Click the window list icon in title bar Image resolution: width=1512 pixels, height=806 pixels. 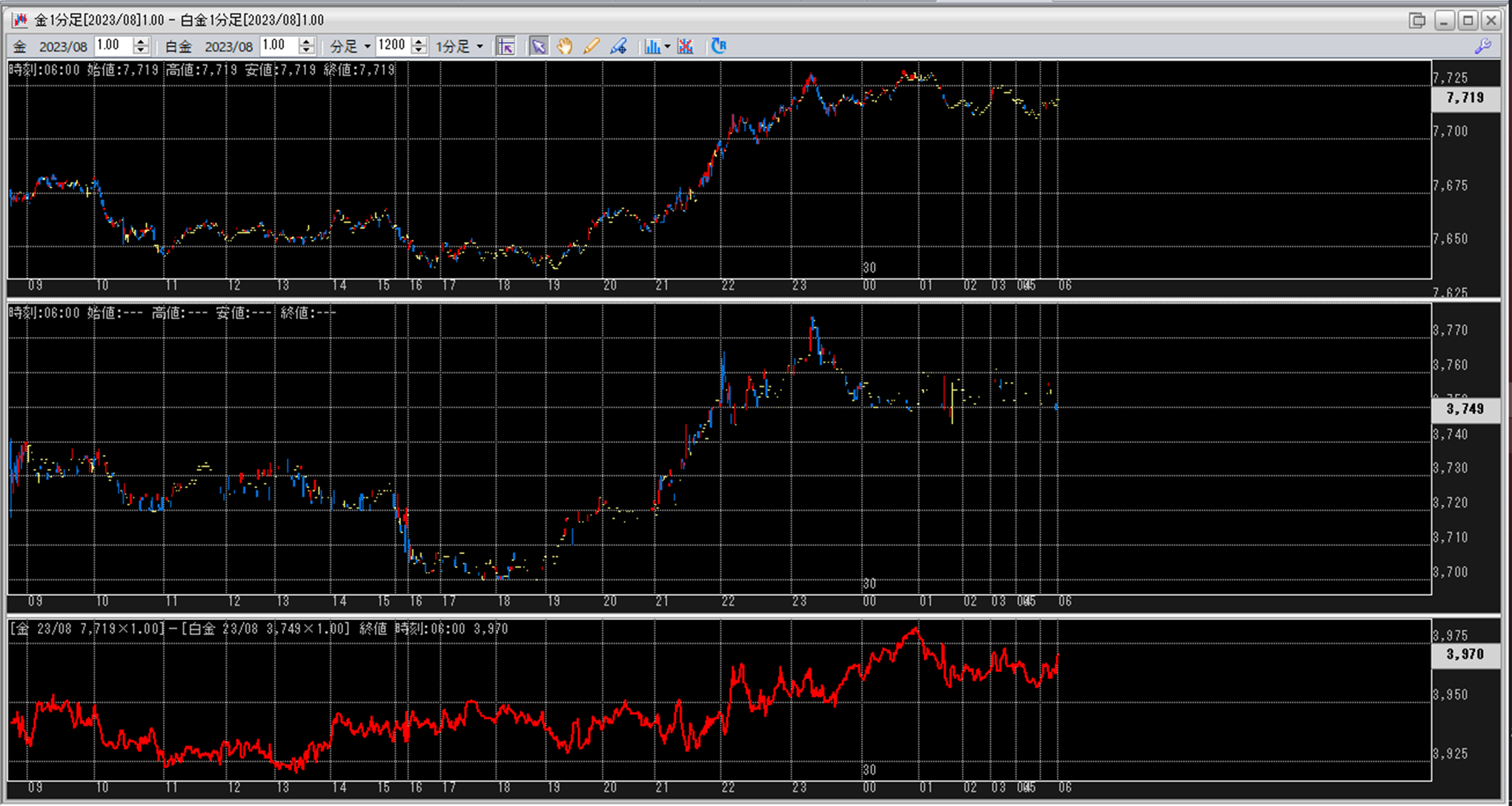pos(1416,20)
